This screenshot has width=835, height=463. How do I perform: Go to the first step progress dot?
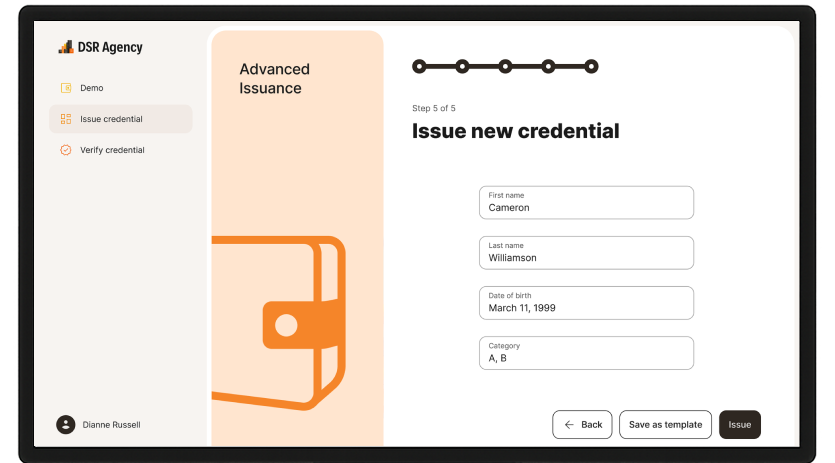[419, 67]
